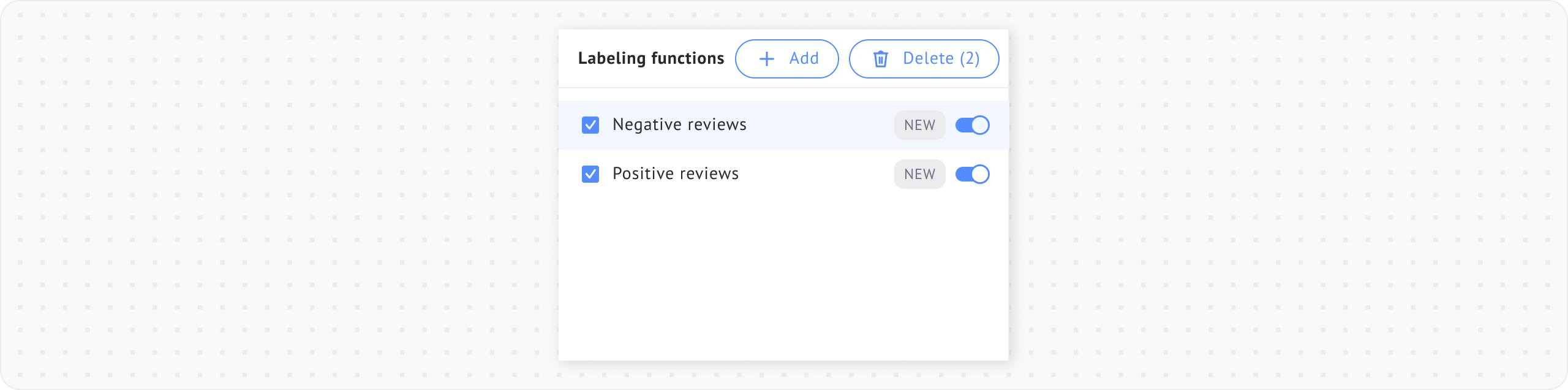This screenshot has height=390, width=1568.
Task: Click the dotted canvas left of panel
Action: click(276, 196)
